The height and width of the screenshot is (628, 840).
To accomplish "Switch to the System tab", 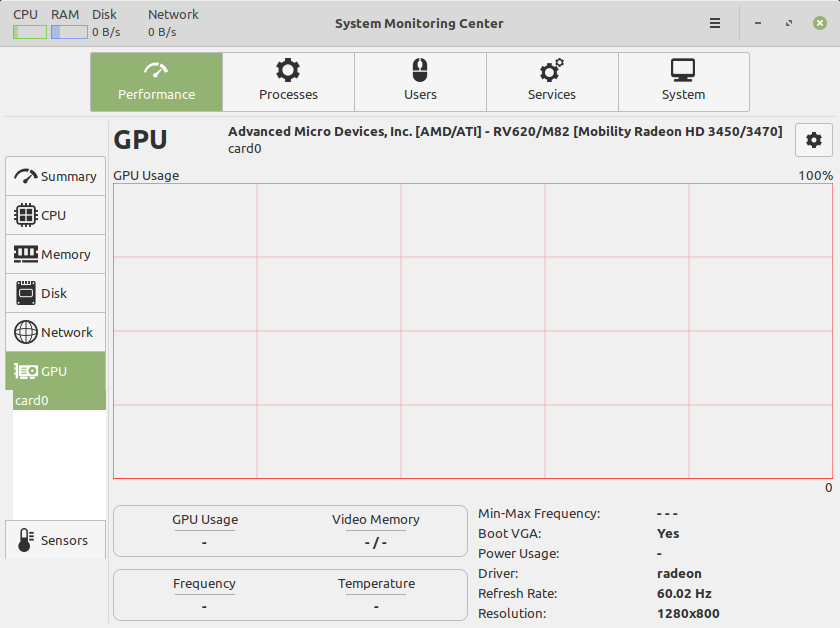I will [683, 81].
